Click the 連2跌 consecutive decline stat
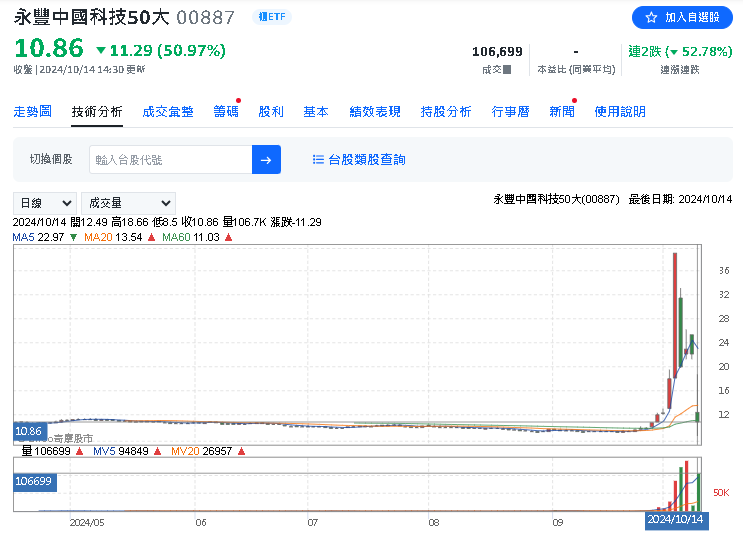 [680, 51]
